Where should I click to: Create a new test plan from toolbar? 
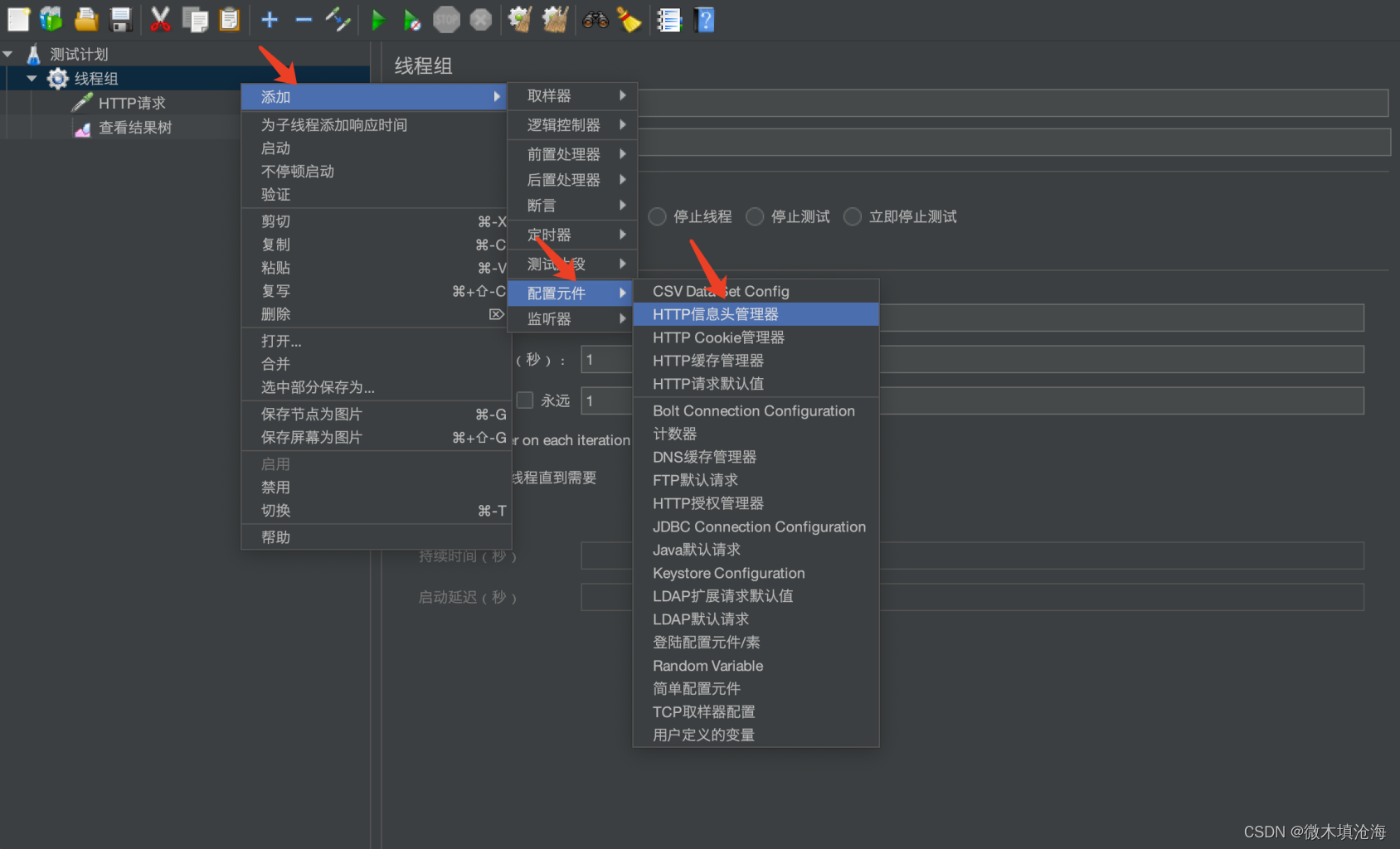tap(18, 19)
